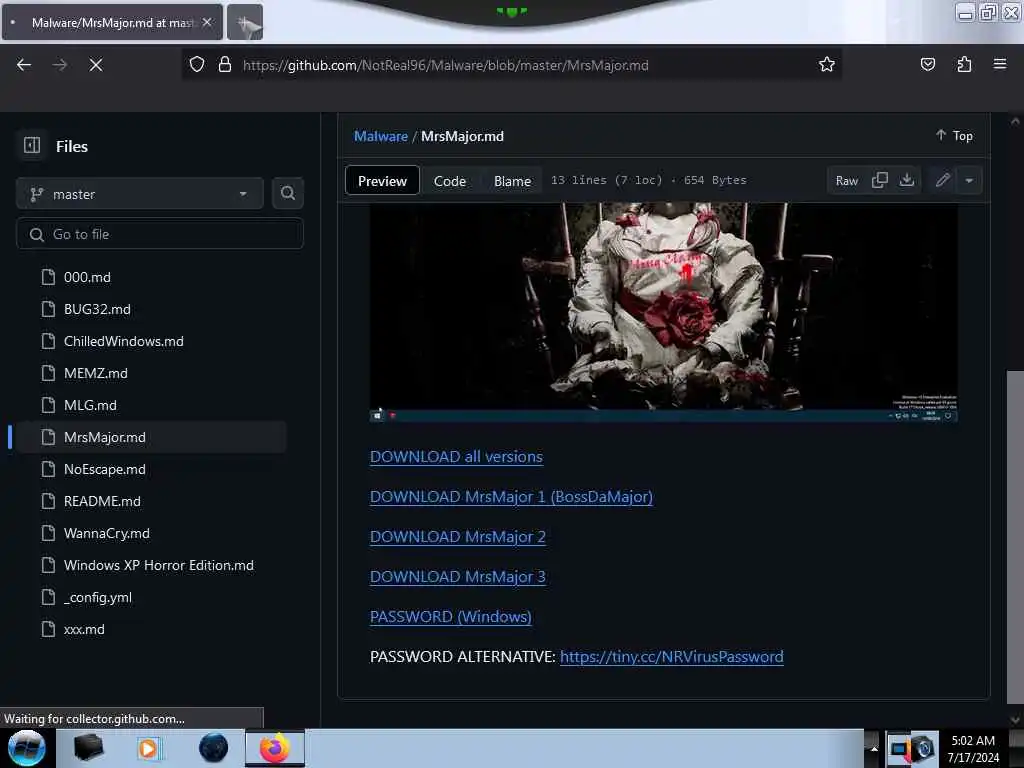
Task: Jump to Top of the file
Action: [955, 135]
